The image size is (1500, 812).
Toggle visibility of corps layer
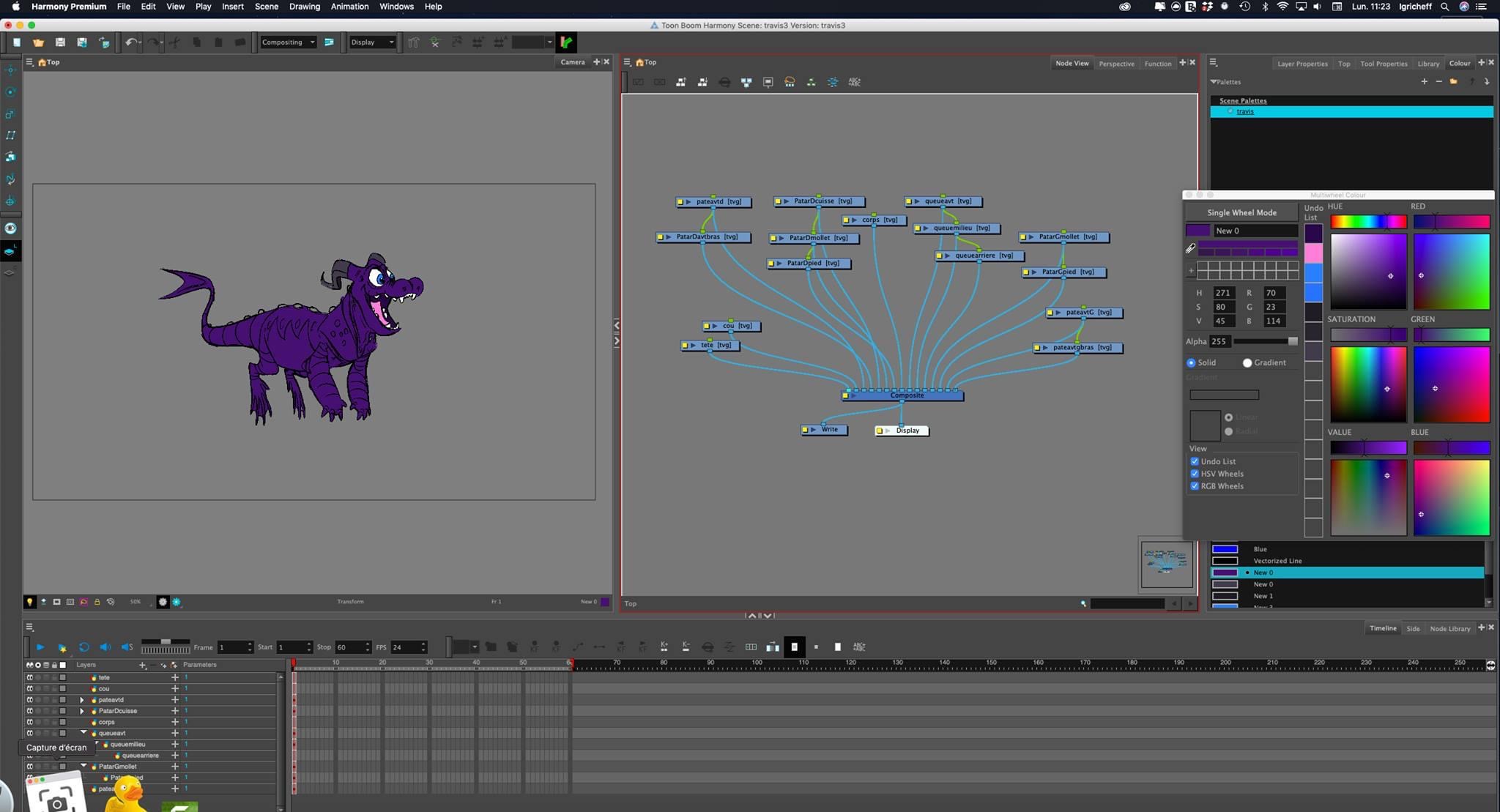30,722
